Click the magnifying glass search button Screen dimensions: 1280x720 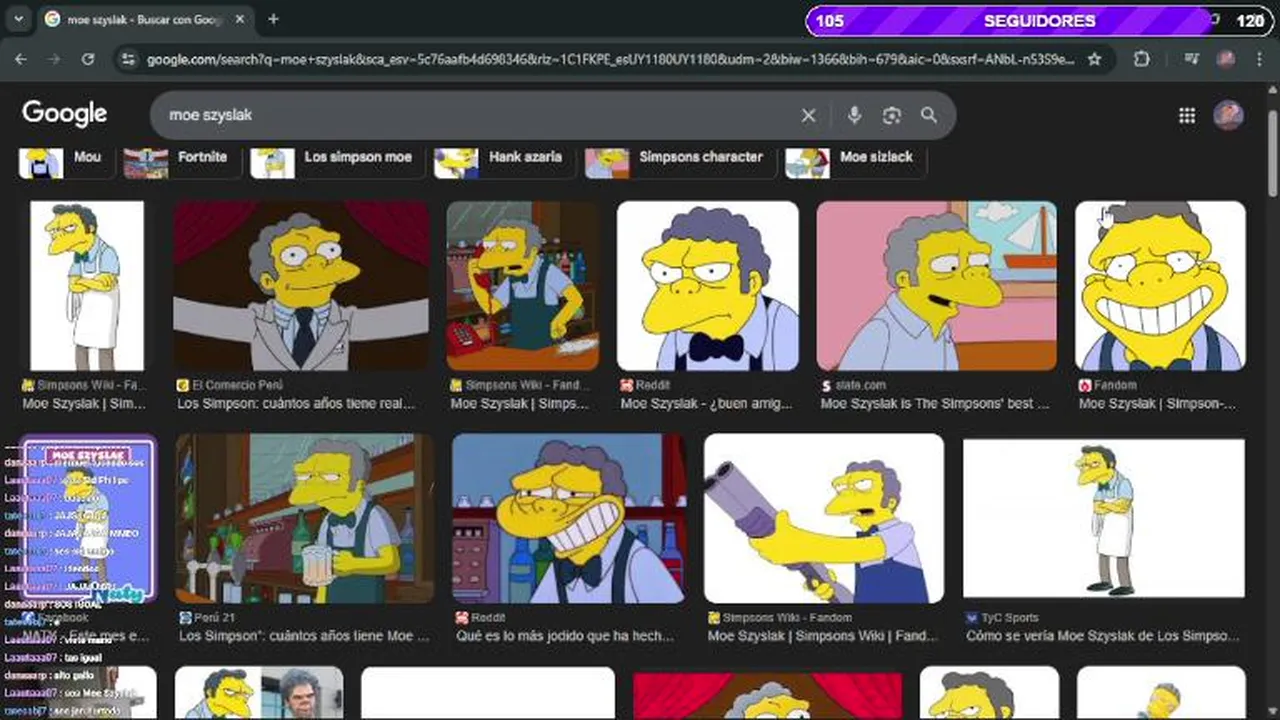[929, 116]
